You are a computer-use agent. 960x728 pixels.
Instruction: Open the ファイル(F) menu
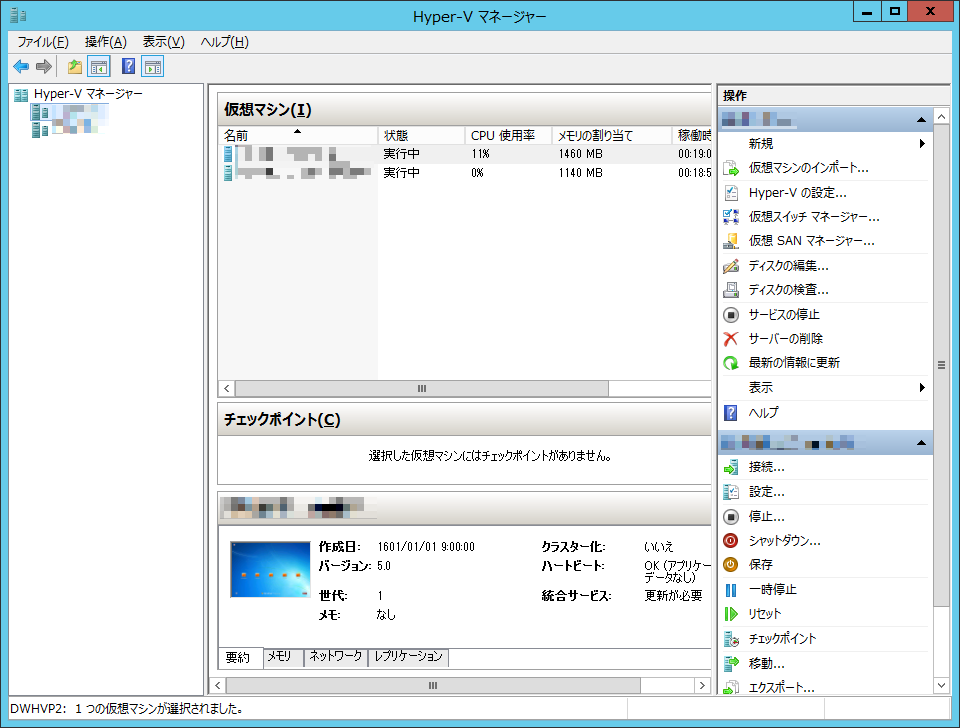43,42
